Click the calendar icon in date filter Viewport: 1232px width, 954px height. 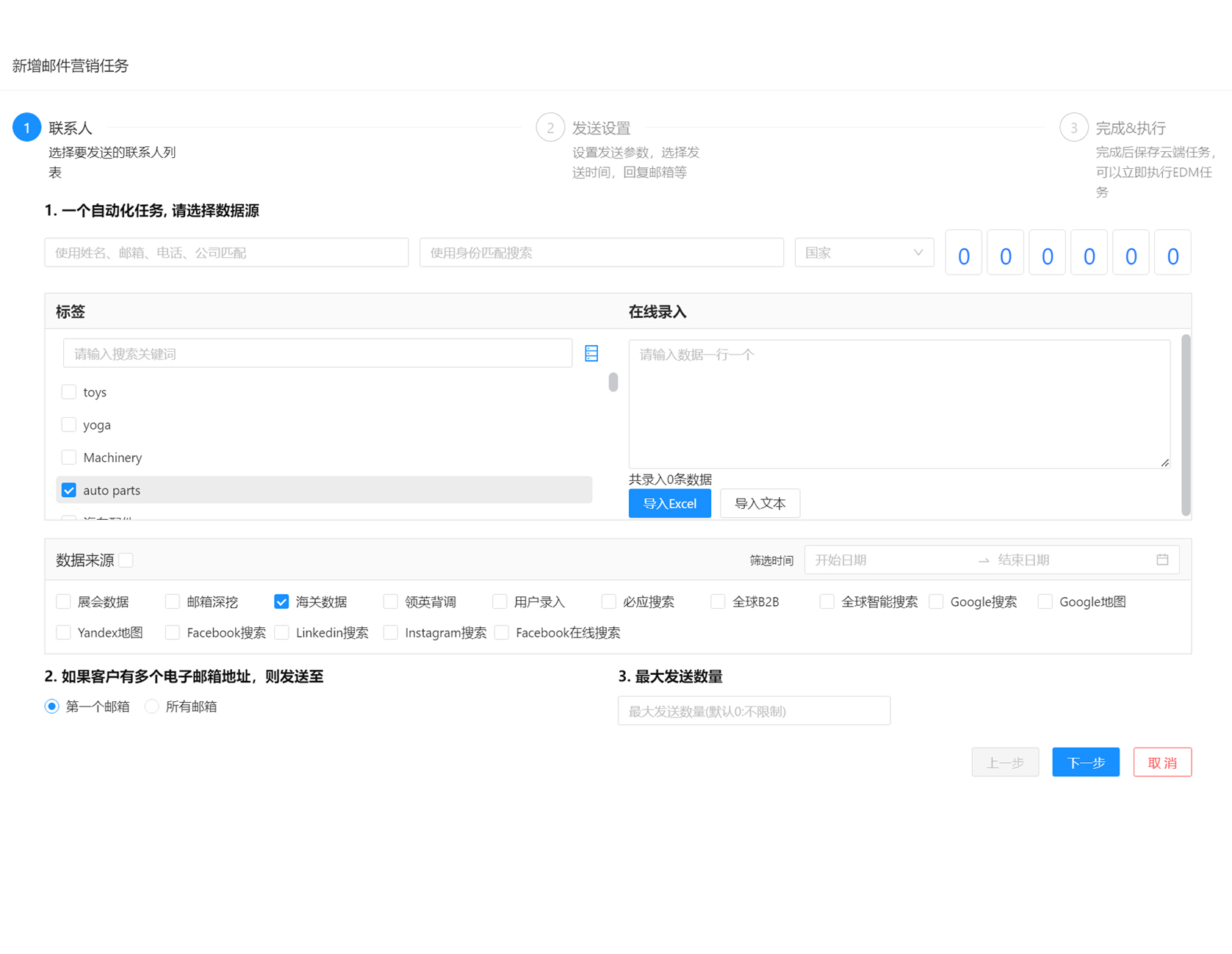pos(1162,560)
